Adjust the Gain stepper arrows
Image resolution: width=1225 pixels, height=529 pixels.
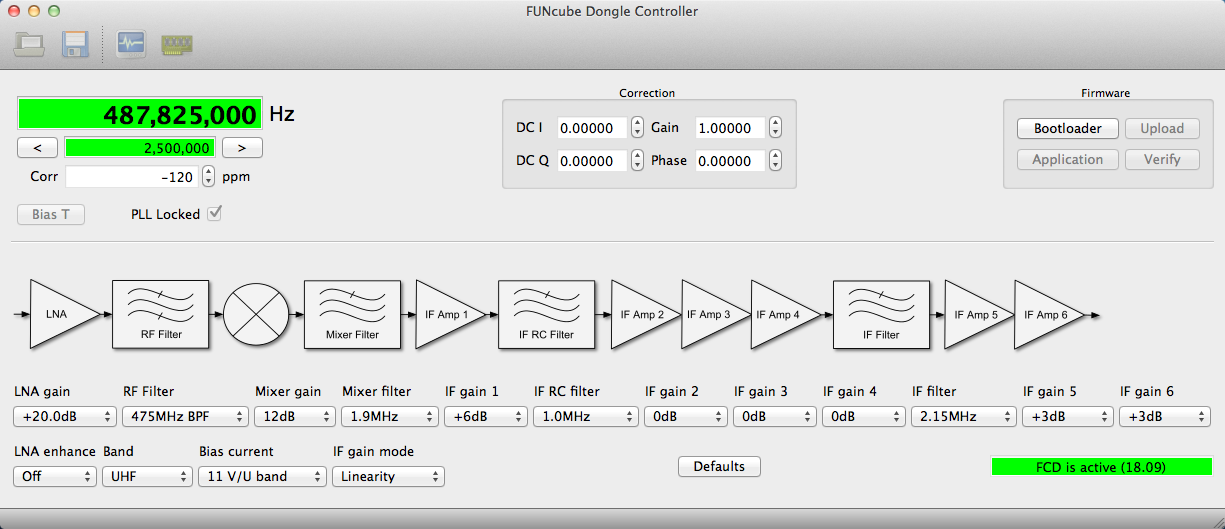[x=775, y=129]
